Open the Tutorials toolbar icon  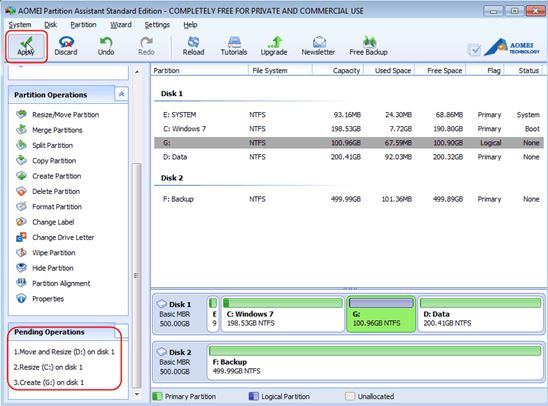coord(234,46)
